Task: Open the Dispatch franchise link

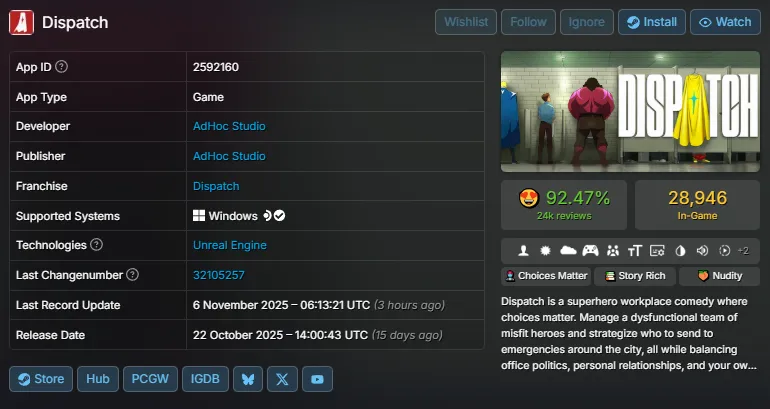Action: click(216, 186)
